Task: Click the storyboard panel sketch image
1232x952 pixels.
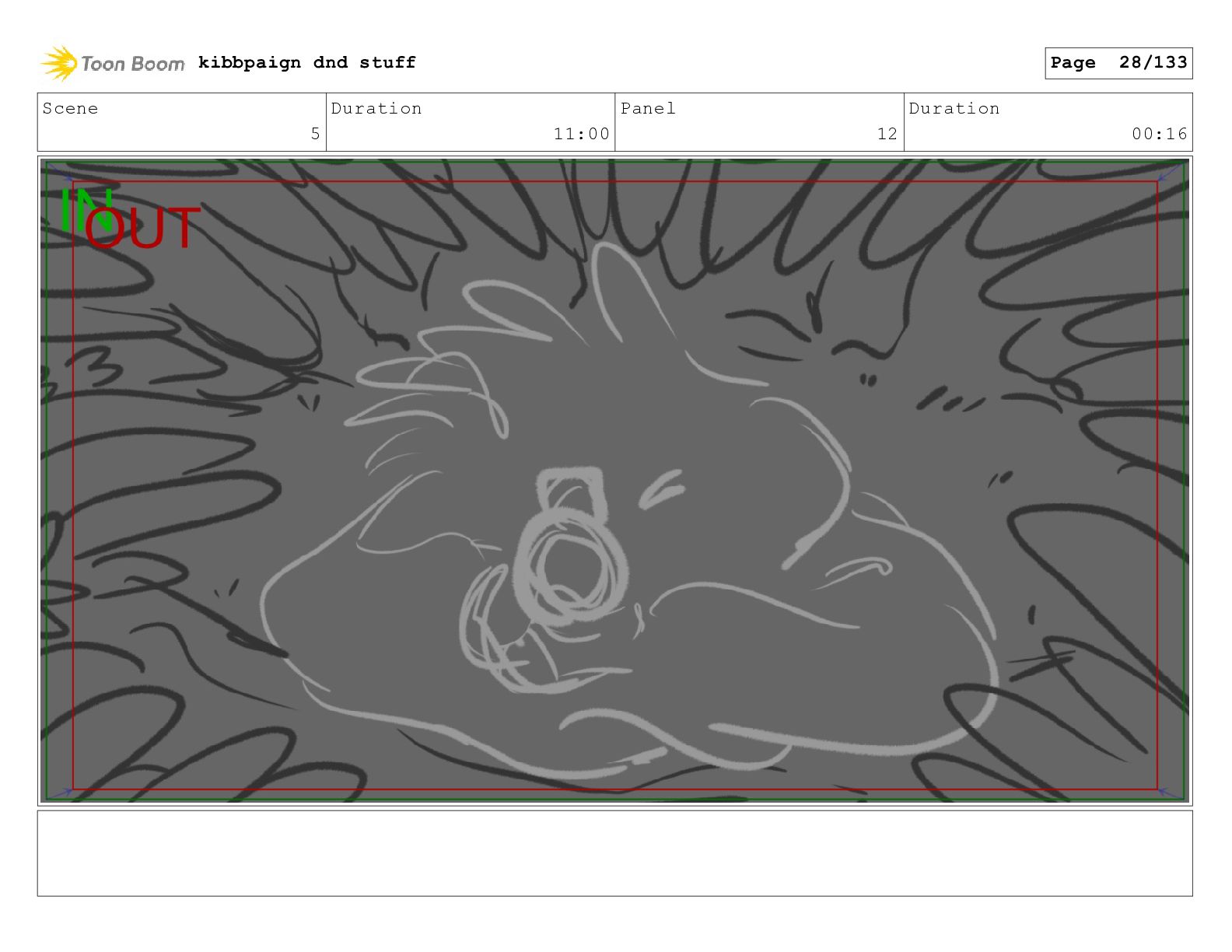Action: click(614, 481)
